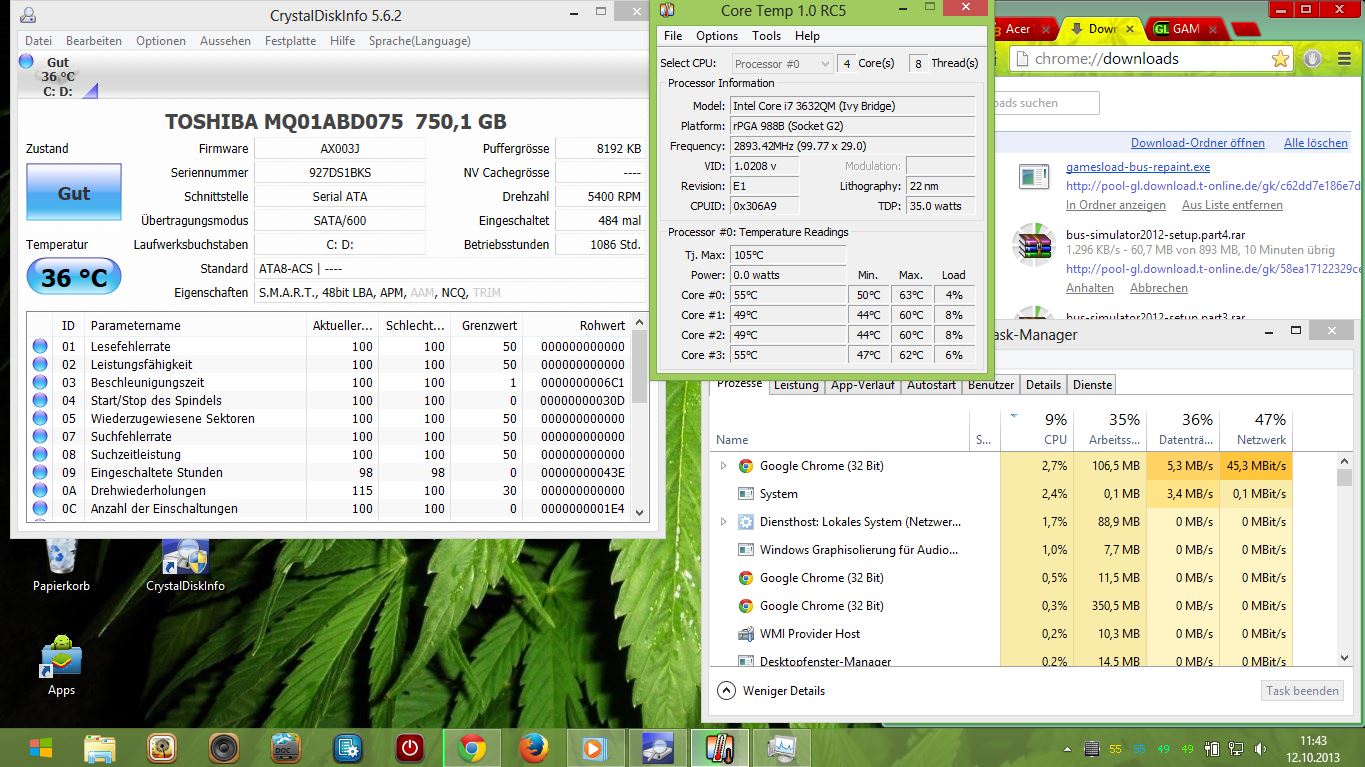Switch to Core Temp taskbar button
This screenshot has height=767, width=1365.
coord(718,748)
